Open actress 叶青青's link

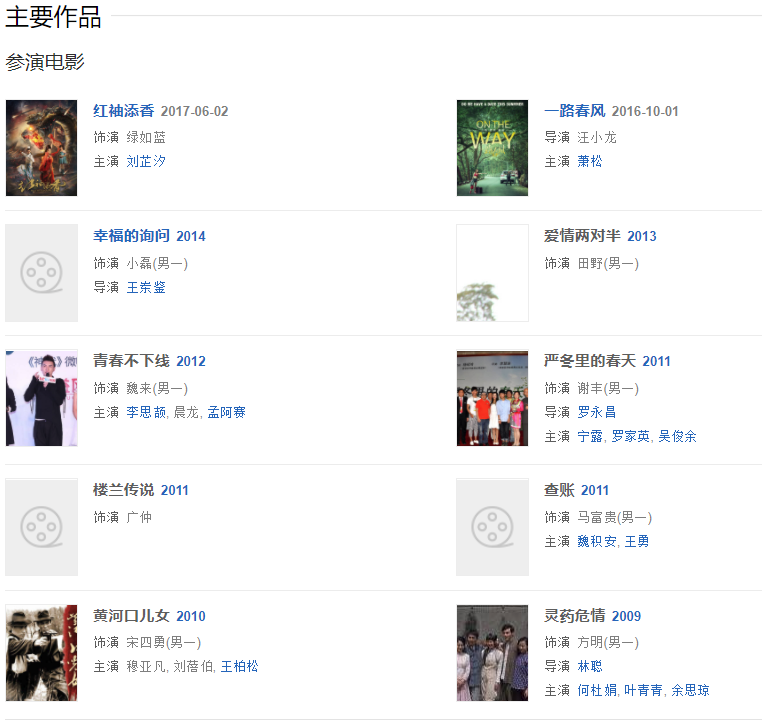(x=643, y=690)
